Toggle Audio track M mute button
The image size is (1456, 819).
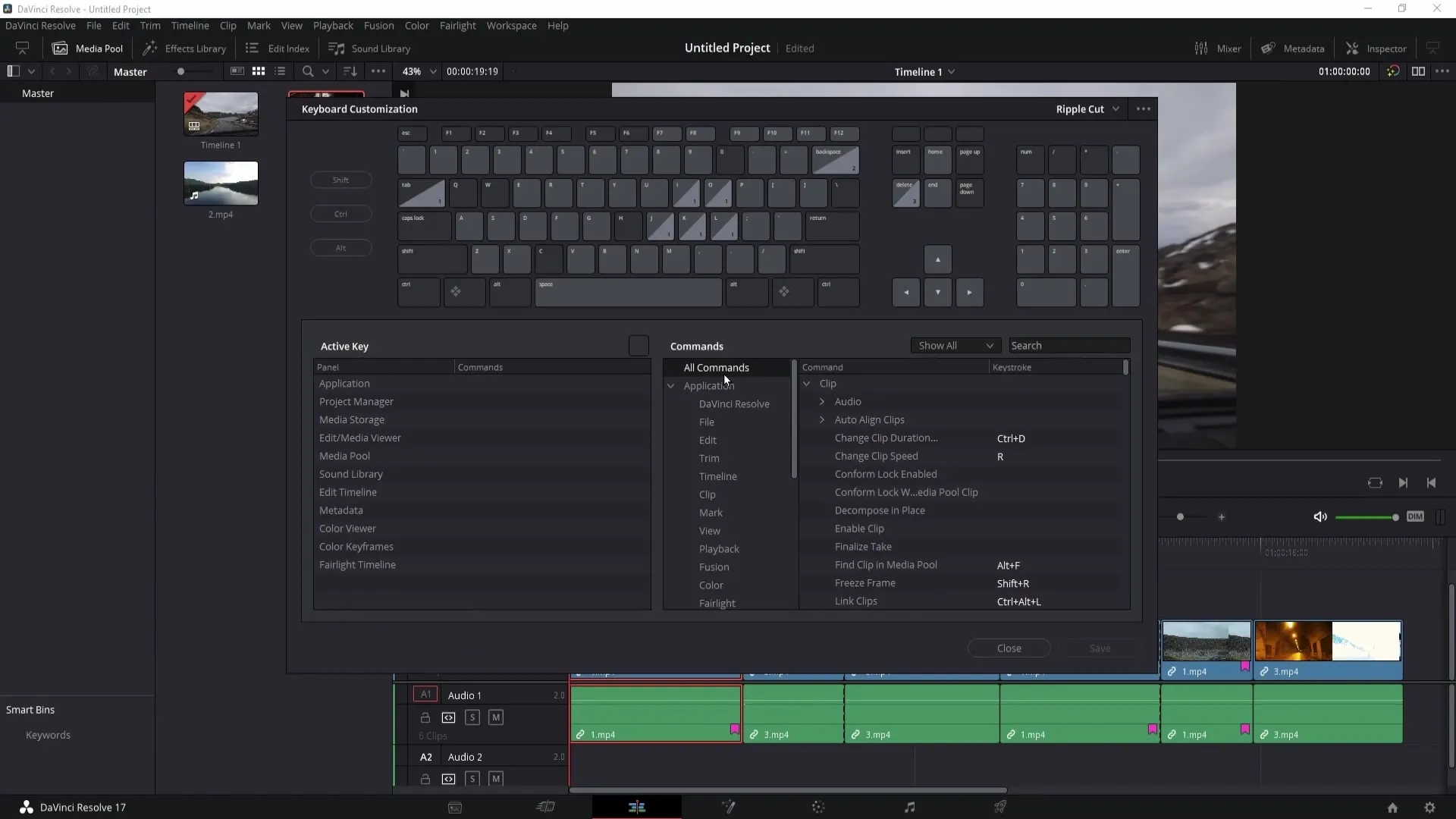click(x=496, y=717)
